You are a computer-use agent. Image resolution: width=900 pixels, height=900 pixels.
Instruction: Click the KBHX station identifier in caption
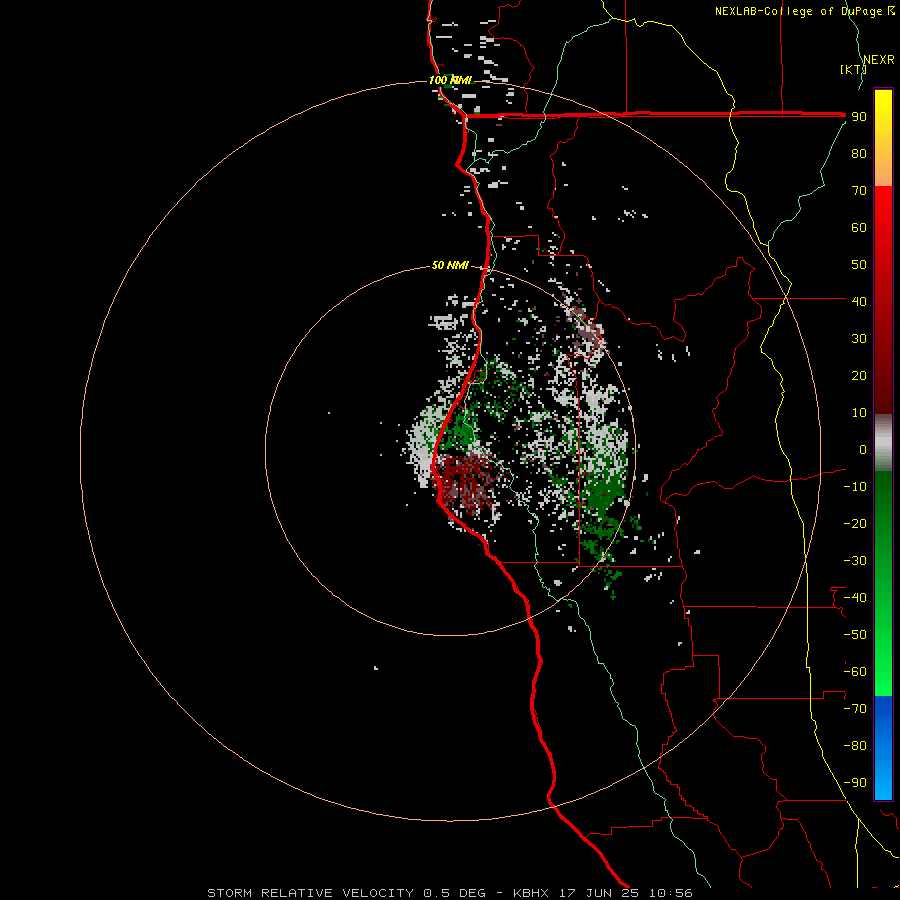pyautogui.click(x=531, y=893)
